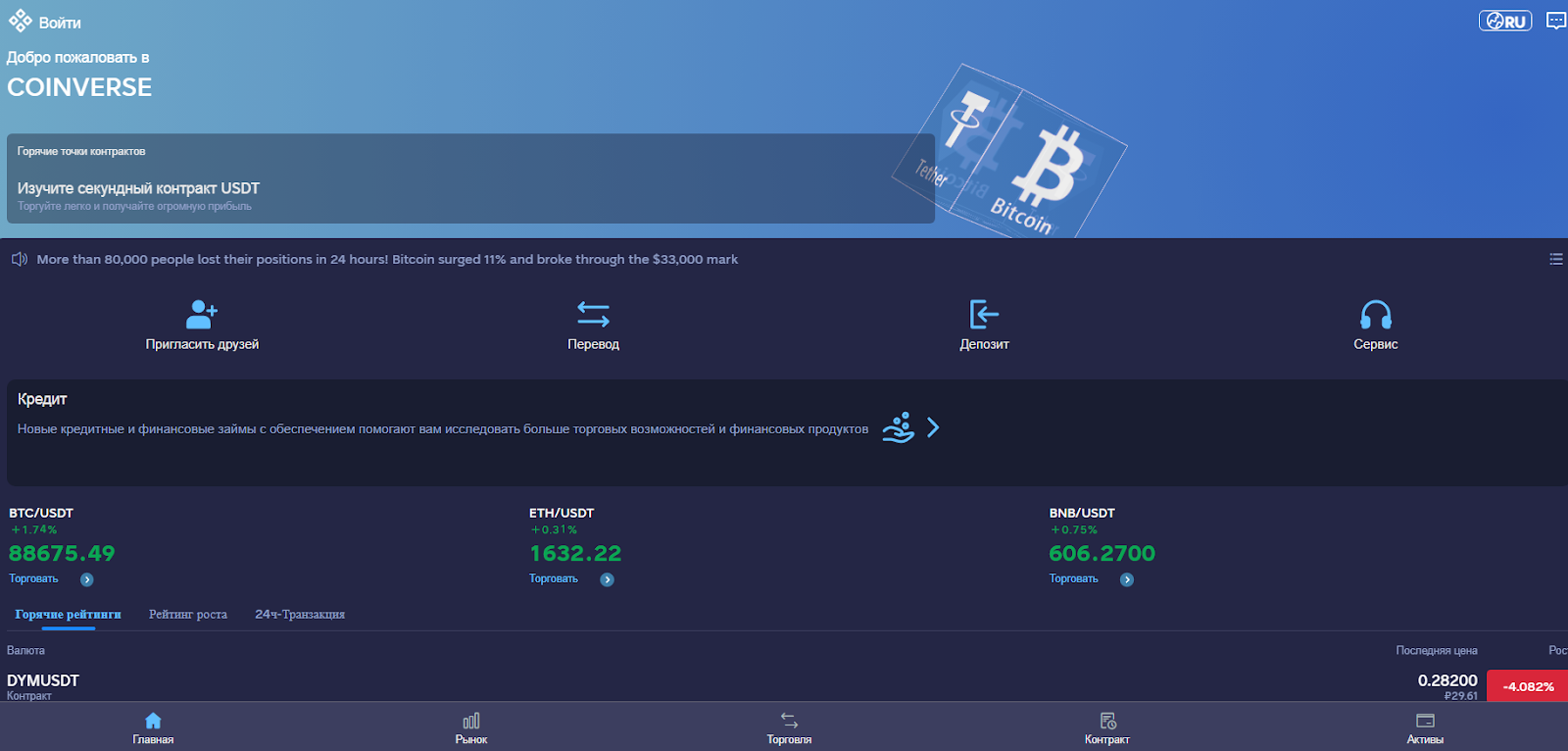Open the chat message icon
The width and height of the screenshot is (1568, 751).
click(1555, 21)
